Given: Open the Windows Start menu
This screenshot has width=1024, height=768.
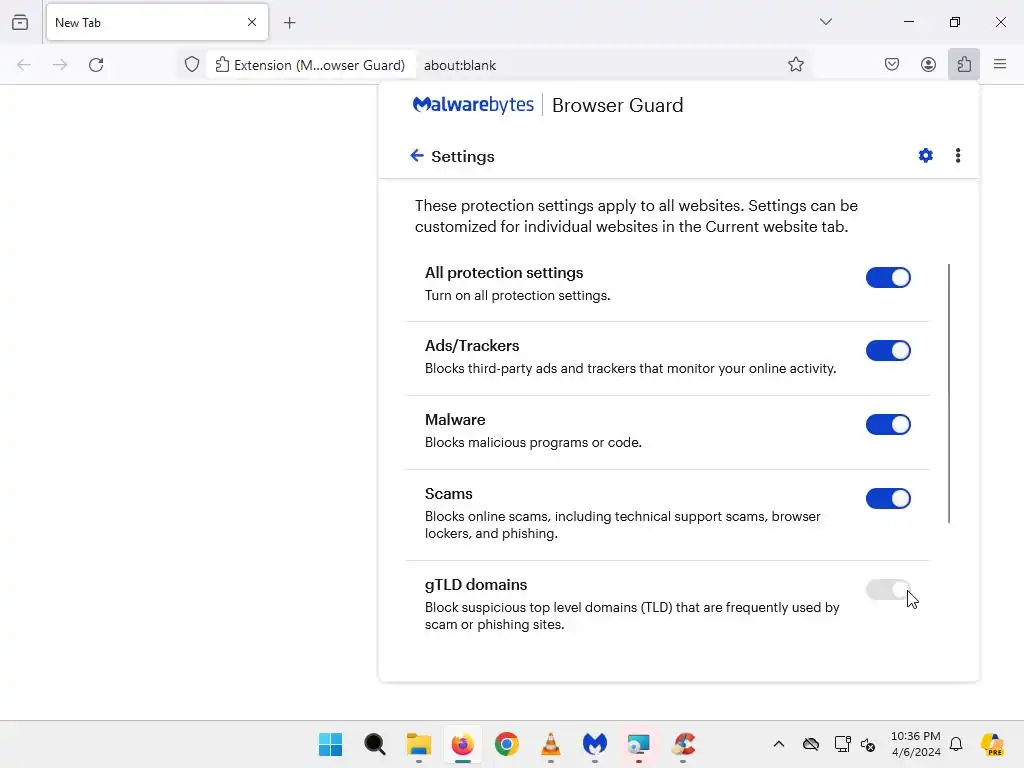Looking at the screenshot, I should tap(330, 744).
